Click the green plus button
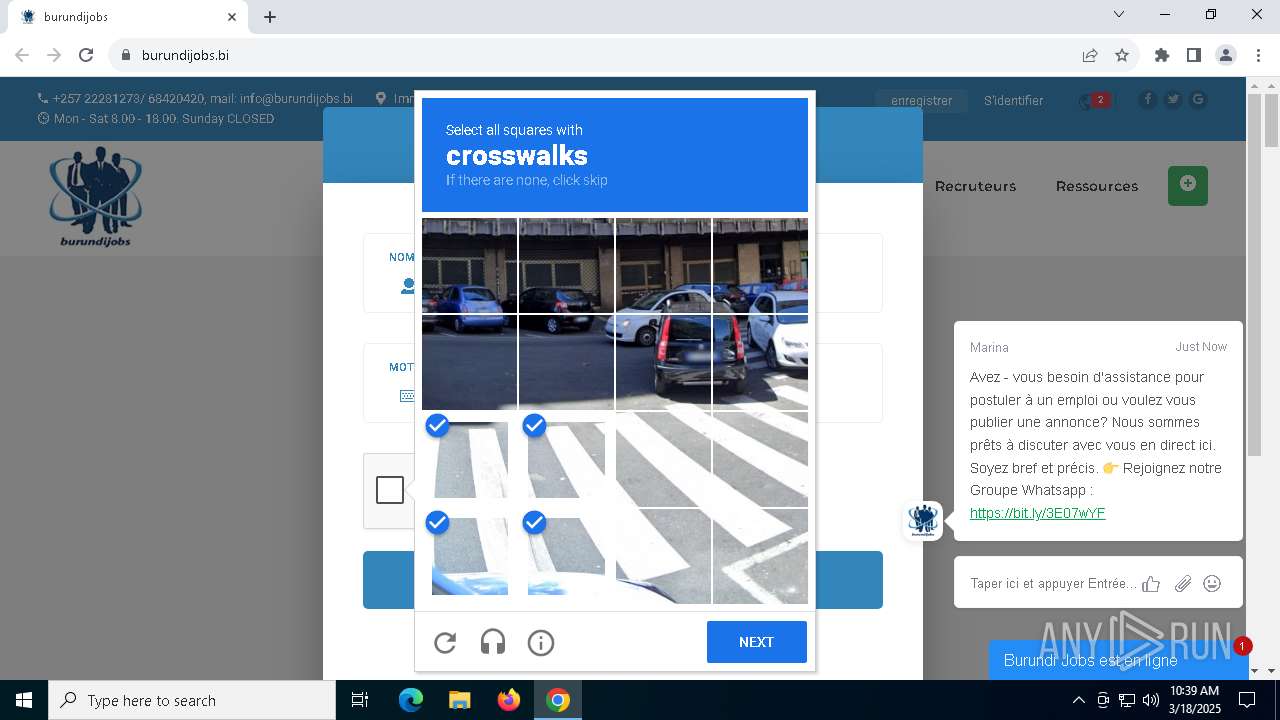The width and height of the screenshot is (1280, 720). 1188,186
